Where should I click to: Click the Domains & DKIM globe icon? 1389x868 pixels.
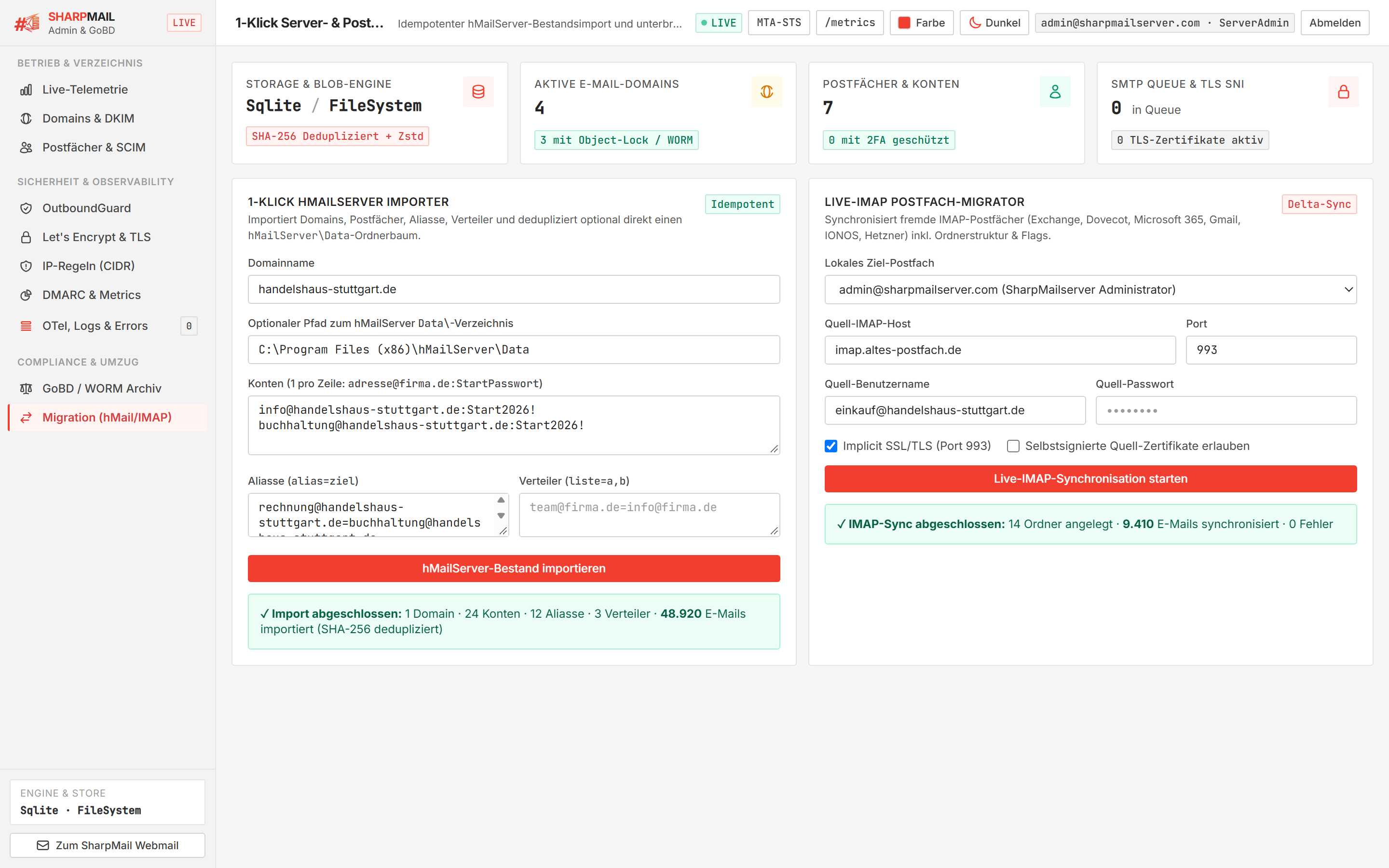(x=26, y=119)
